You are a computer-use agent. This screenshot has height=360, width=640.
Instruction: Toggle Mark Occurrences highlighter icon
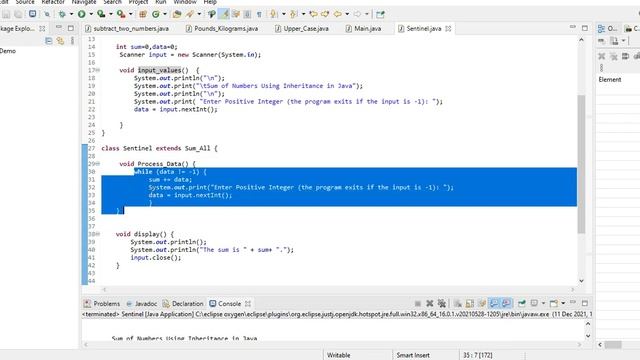(x=224, y=14)
